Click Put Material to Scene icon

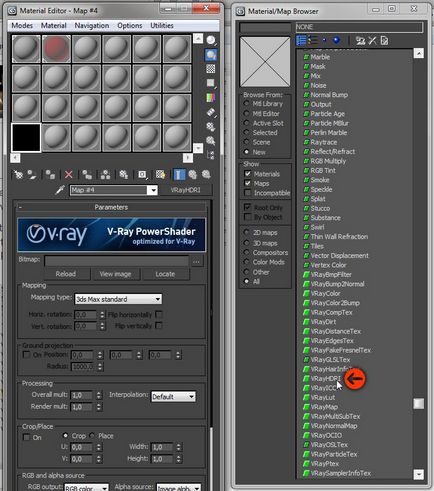32,174
